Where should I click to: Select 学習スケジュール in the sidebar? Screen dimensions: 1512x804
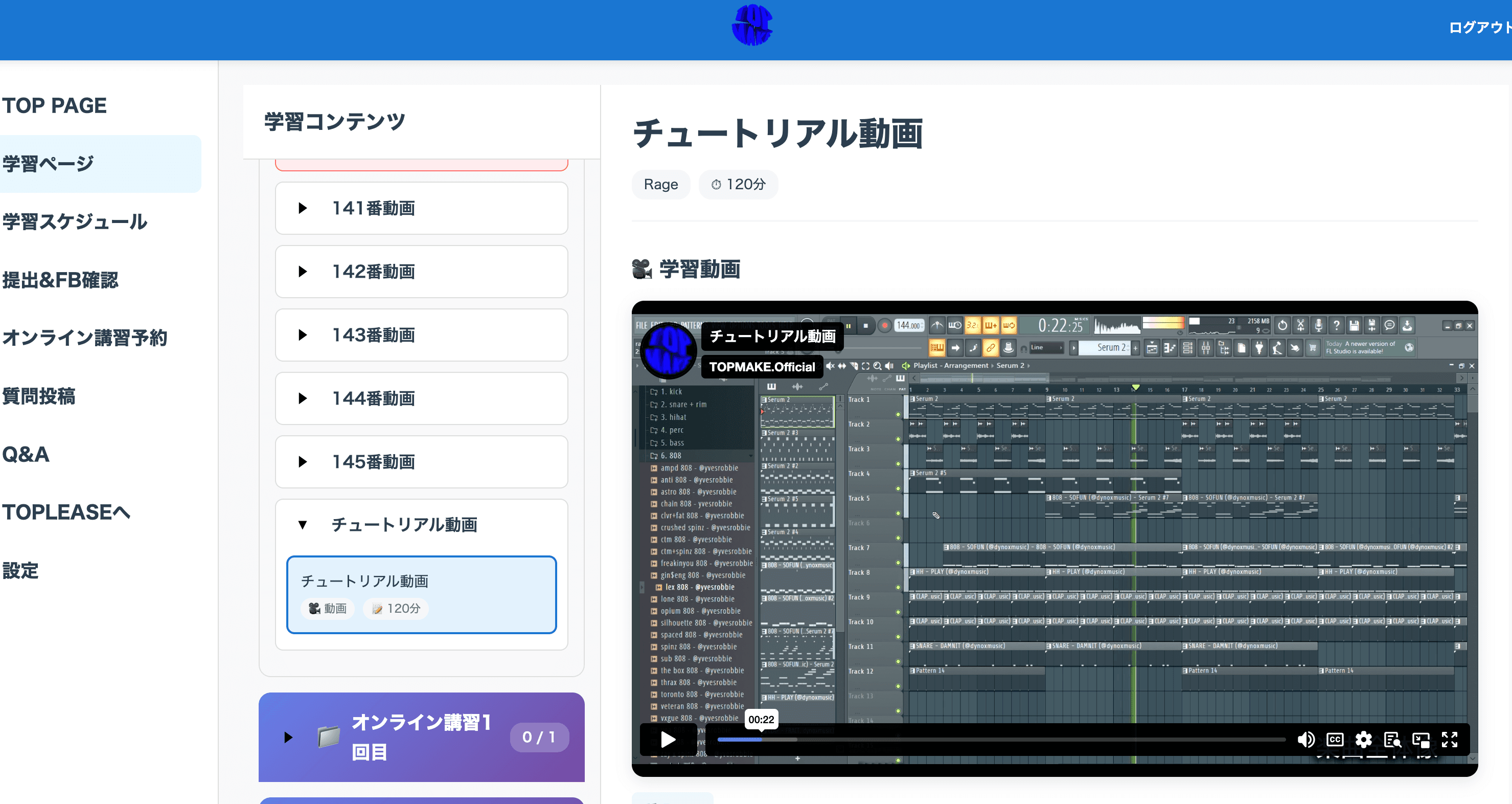(75, 222)
